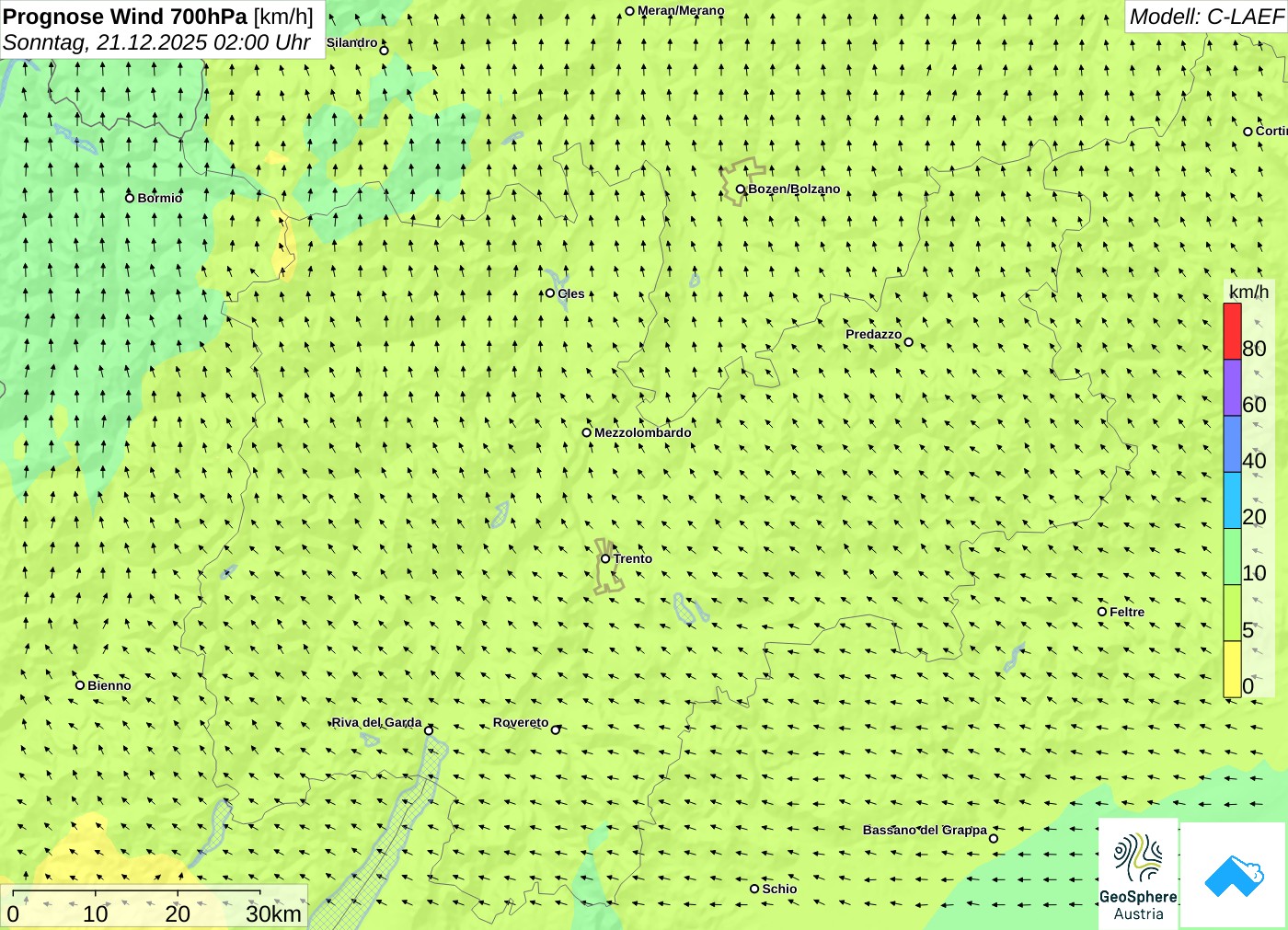This screenshot has height=930, width=1288.
Task: Click the Schio location marker
Action: tap(754, 889)
